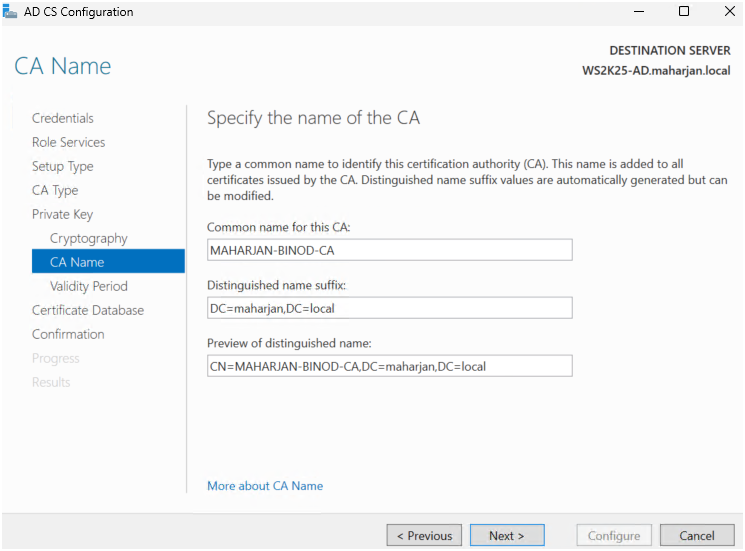Viewport: 745px width, 551px height.
Task: Cancel the AD CS configuration
Action: pos(696,536)
